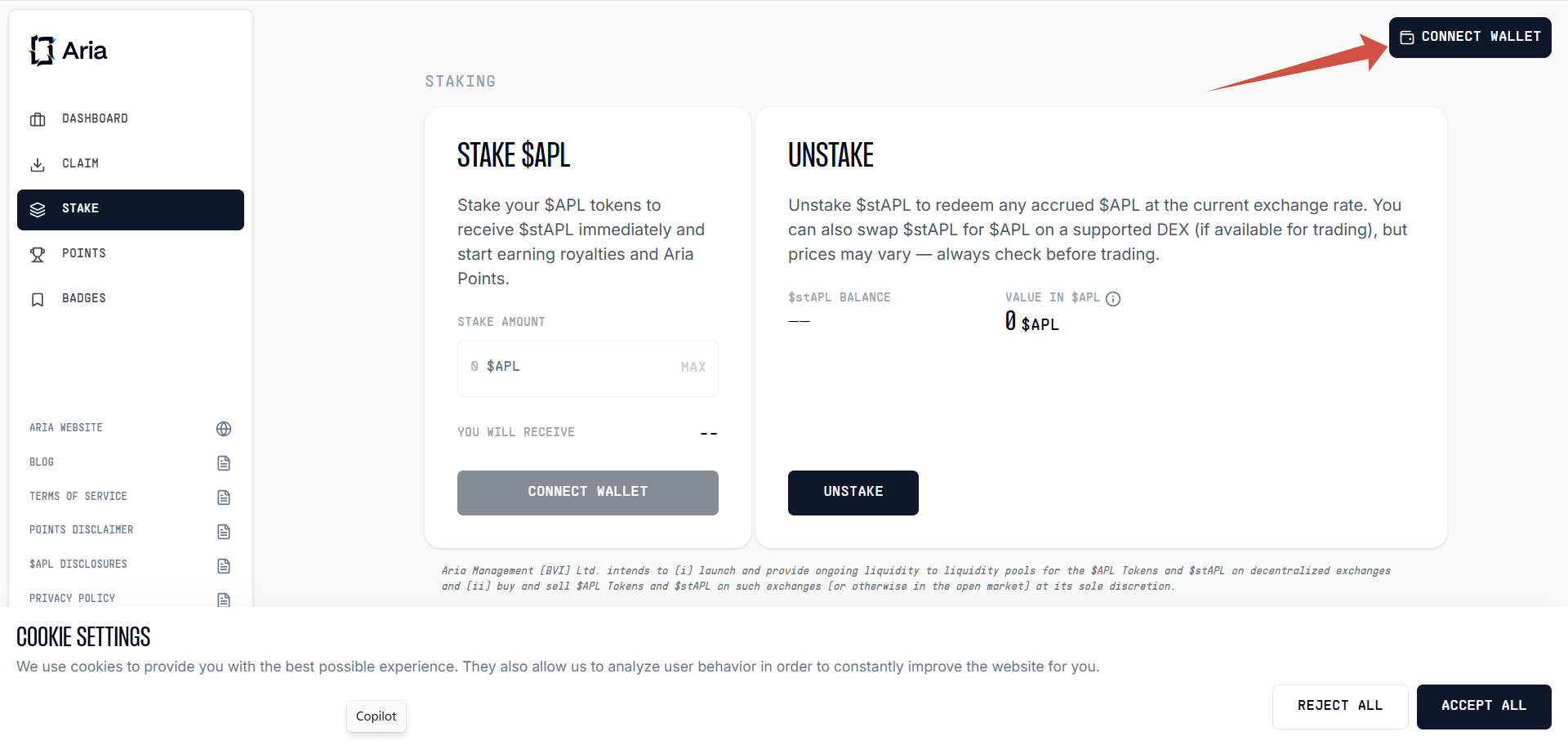Click the Aria logo icon
Viewport: 1568px width, 745px height.
tap(42, 51)
